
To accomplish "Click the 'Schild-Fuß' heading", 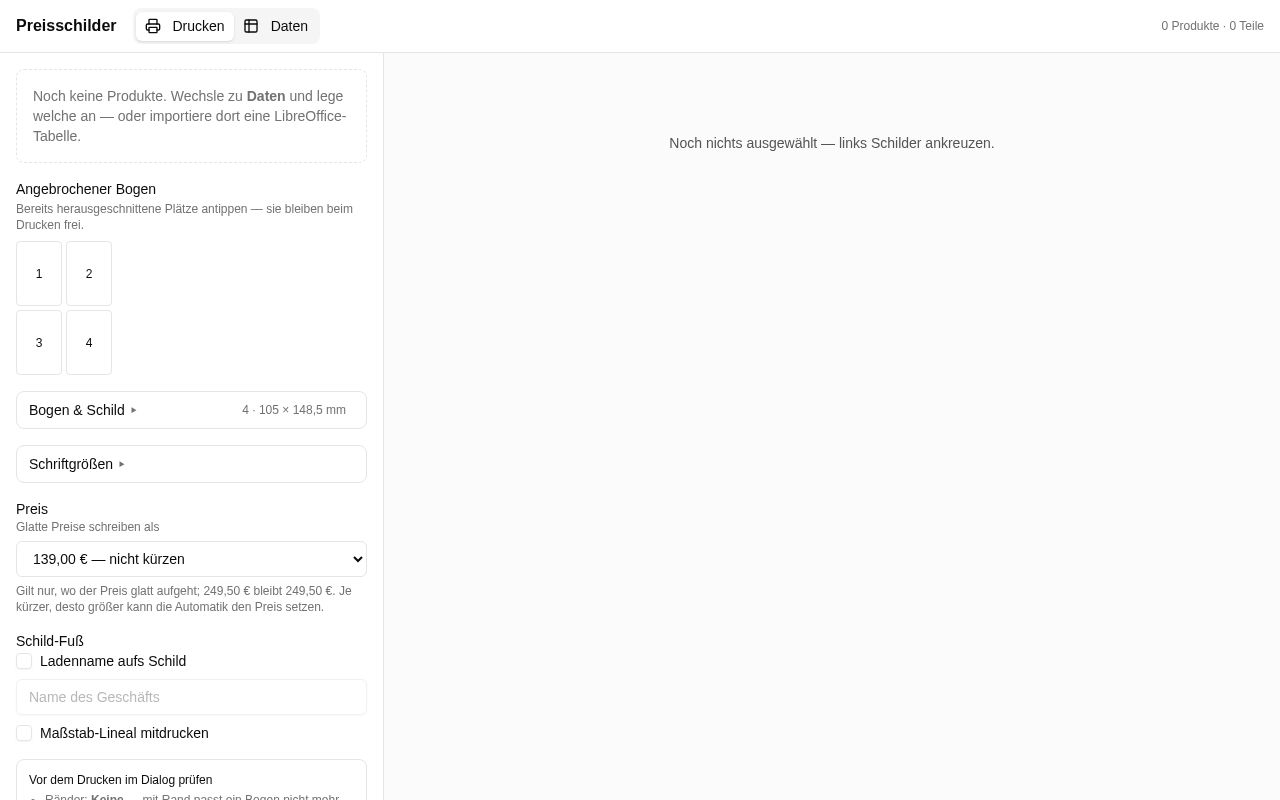I will [50, 641].
